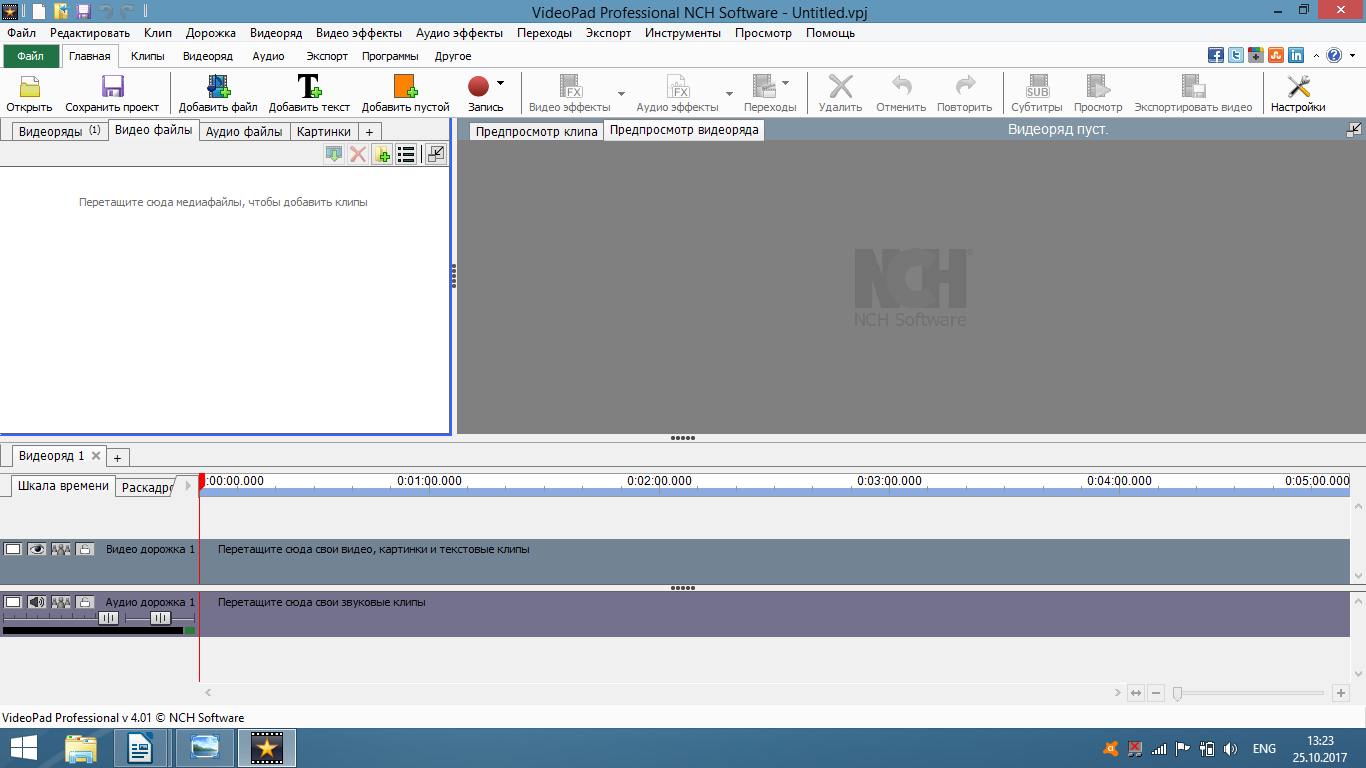
Task: Start recording with the Запись button
Action: coord(478,87)
